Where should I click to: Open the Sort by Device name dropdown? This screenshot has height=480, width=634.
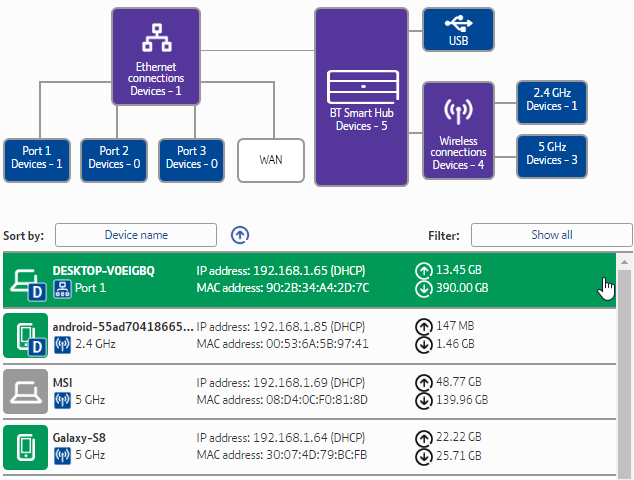click(136, 235)
